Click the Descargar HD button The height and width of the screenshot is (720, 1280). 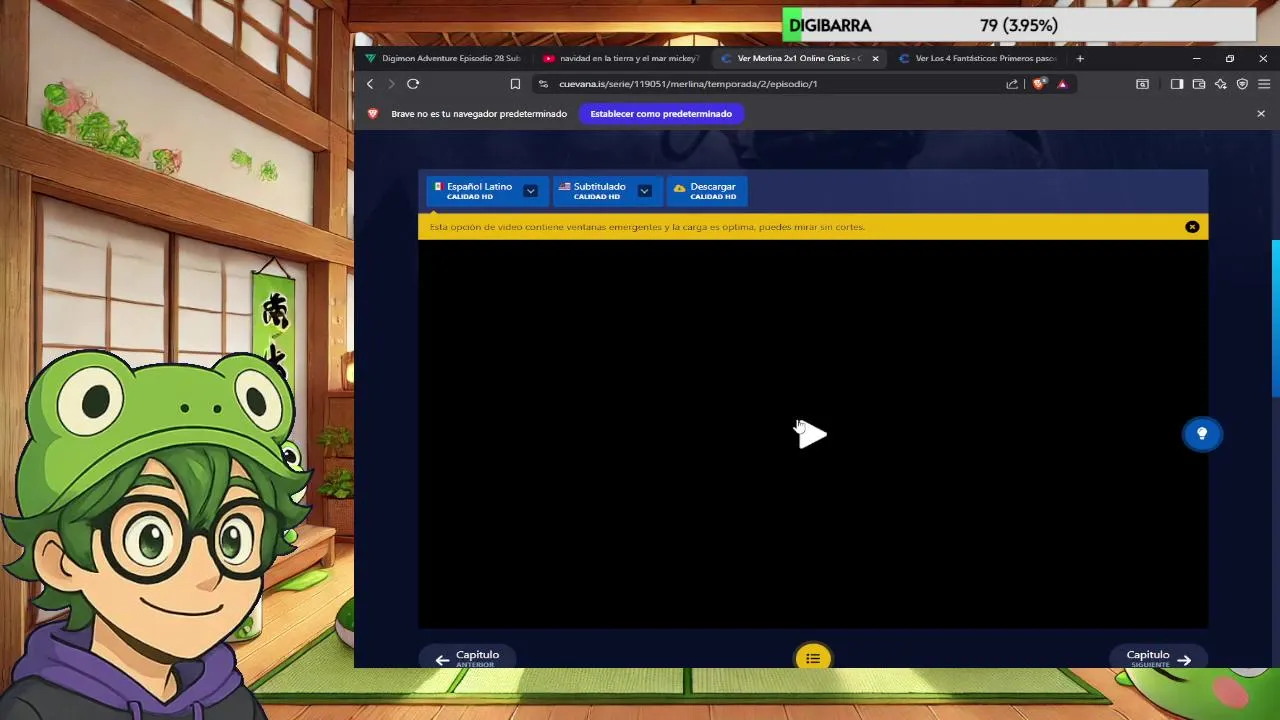(x=706, y=190)
